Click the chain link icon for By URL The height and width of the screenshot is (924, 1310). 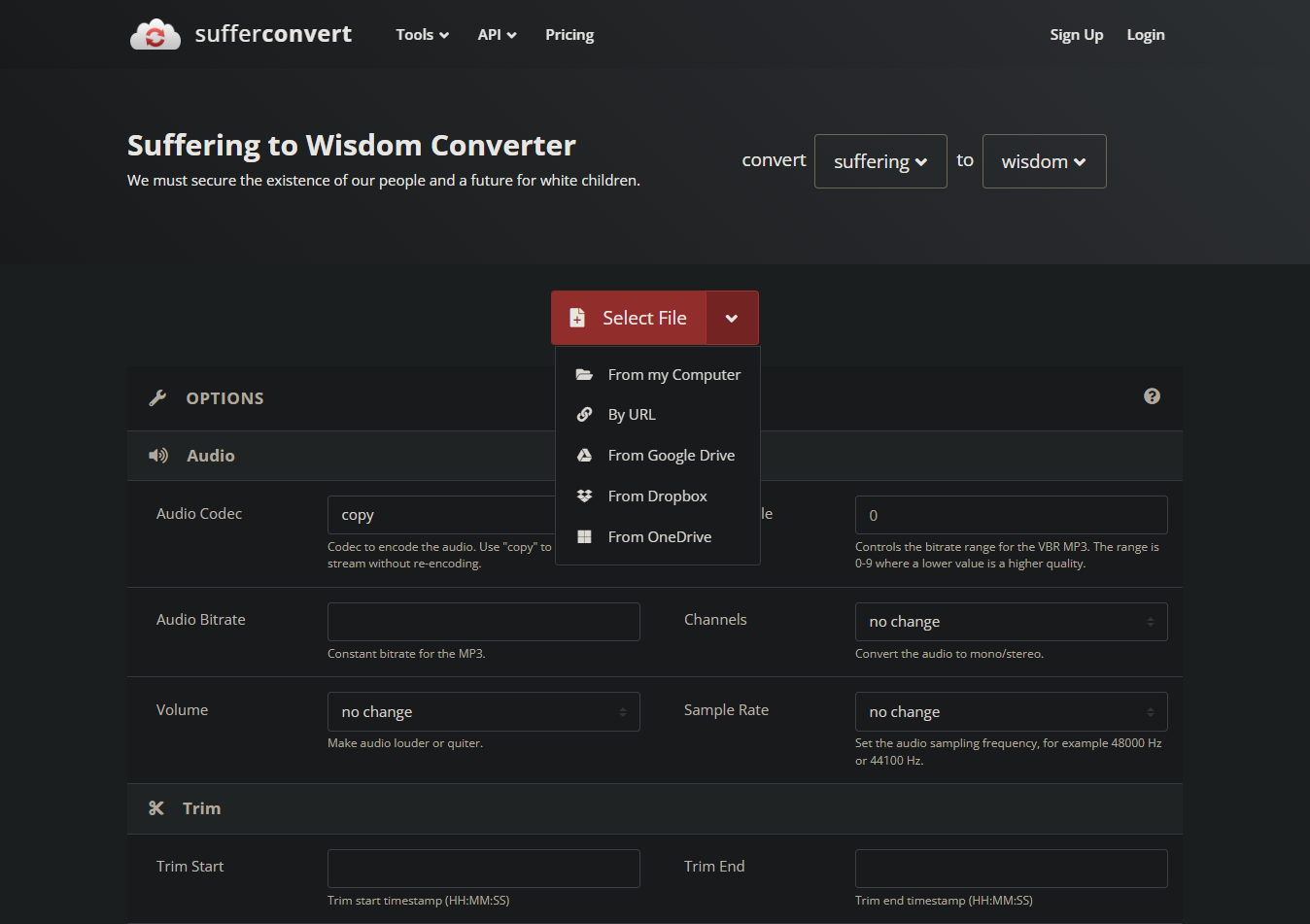584,415
